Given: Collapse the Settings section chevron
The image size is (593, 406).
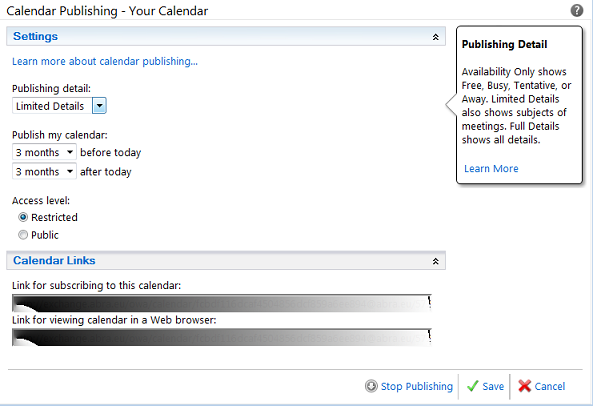Looking at the screenshot, I should coord(436,37).
